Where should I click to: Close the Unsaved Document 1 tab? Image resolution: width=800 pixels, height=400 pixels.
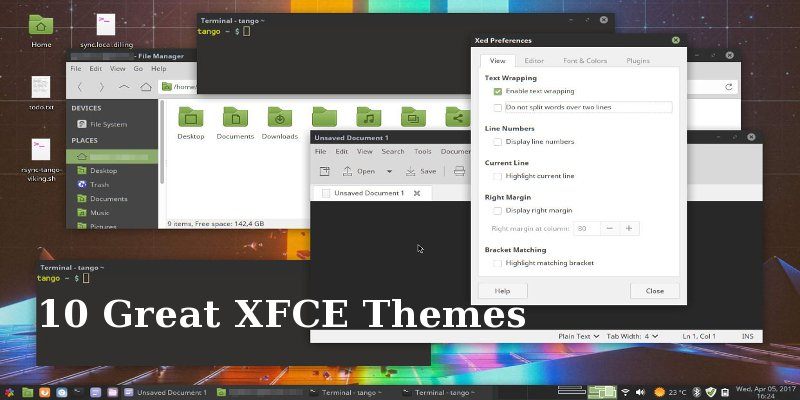pos(417,193)
